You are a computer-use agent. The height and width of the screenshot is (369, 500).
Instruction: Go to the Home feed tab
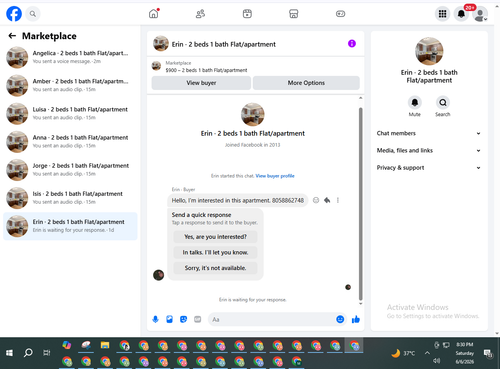pyautogui.click(x=154, y=14)
